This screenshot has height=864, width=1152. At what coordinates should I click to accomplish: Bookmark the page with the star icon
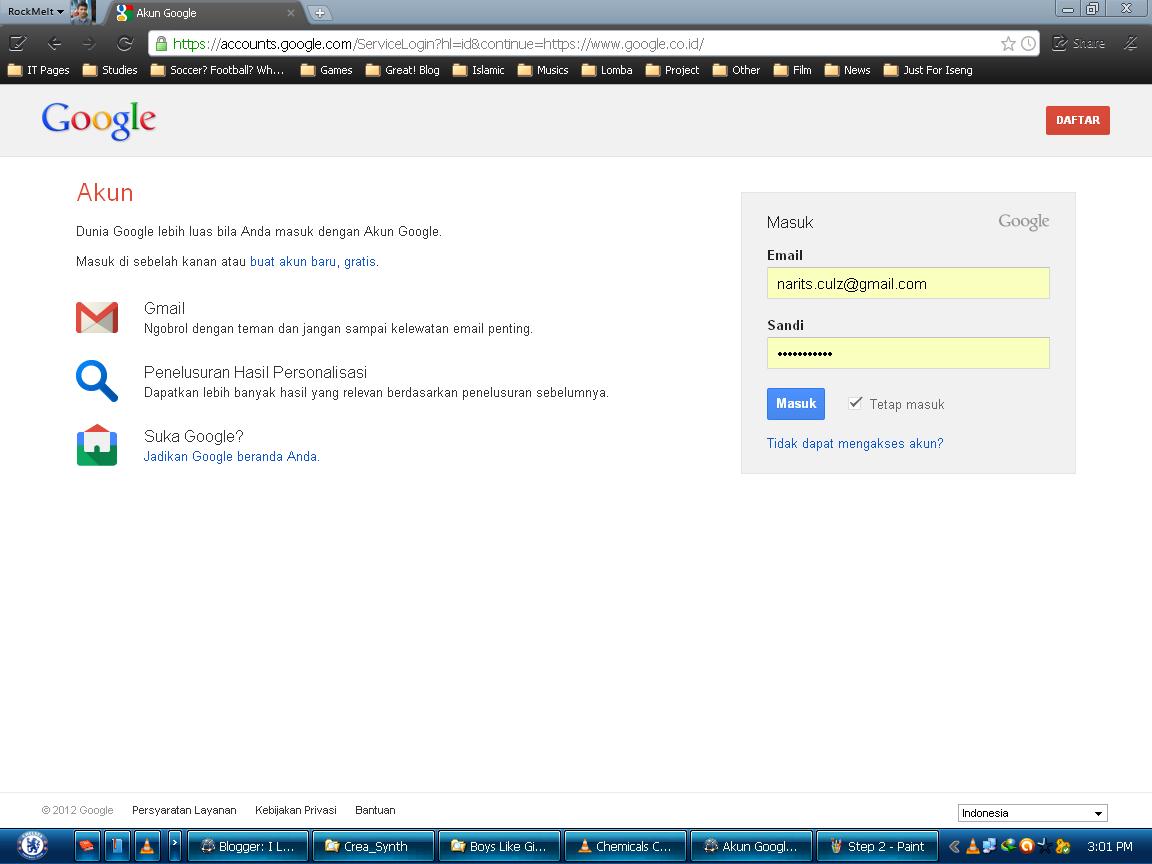pos(1008,44)
